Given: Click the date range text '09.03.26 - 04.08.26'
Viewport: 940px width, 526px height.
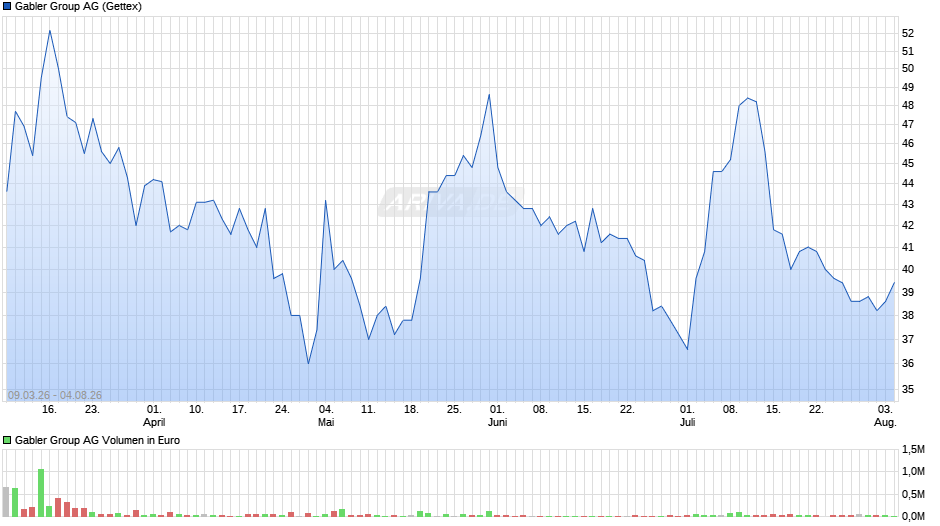Looking at the screenshot, I should pyautogui.click(x=55, y=395).
